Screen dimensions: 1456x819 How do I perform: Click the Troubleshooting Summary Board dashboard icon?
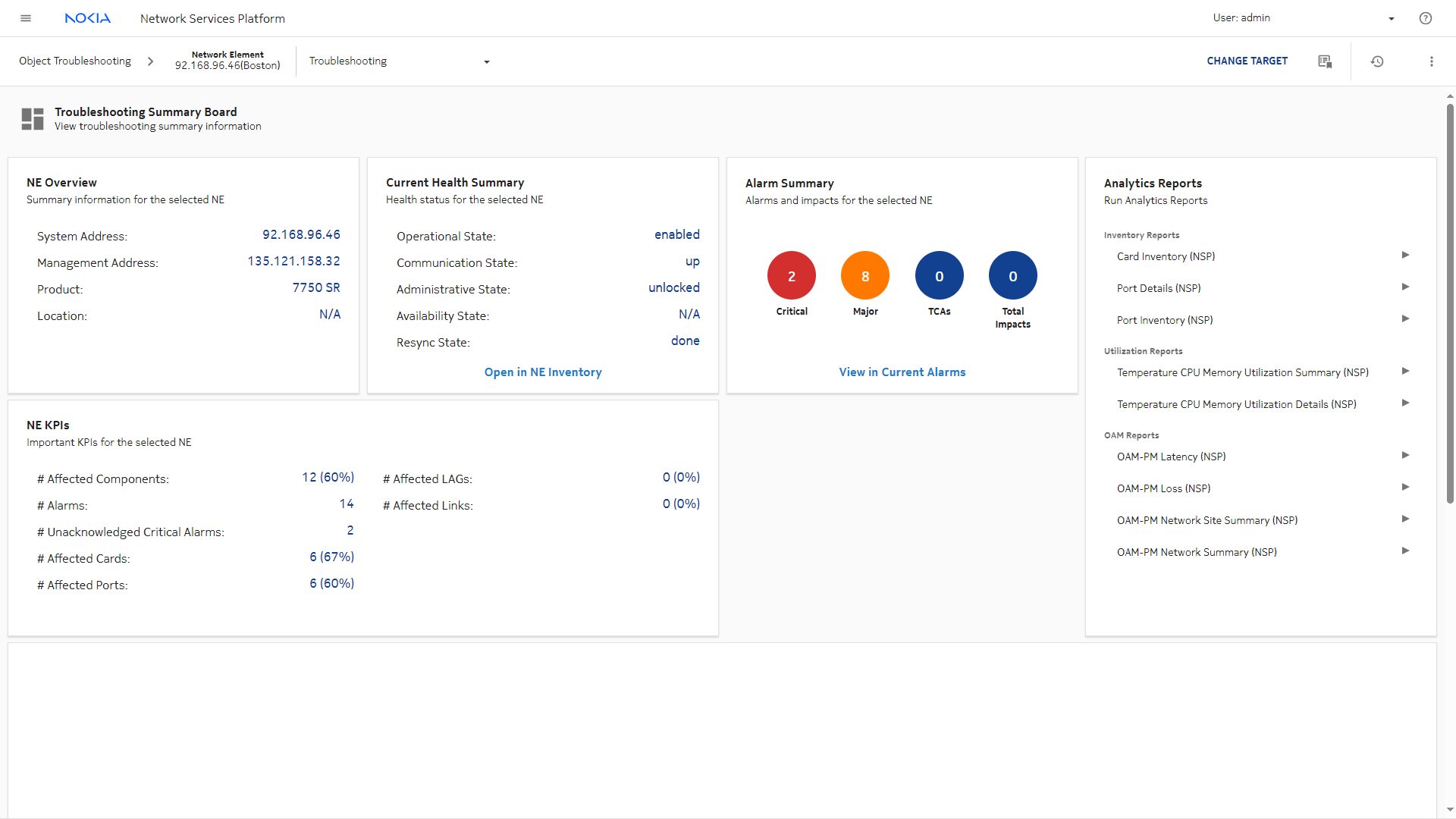tap(33, 119)
